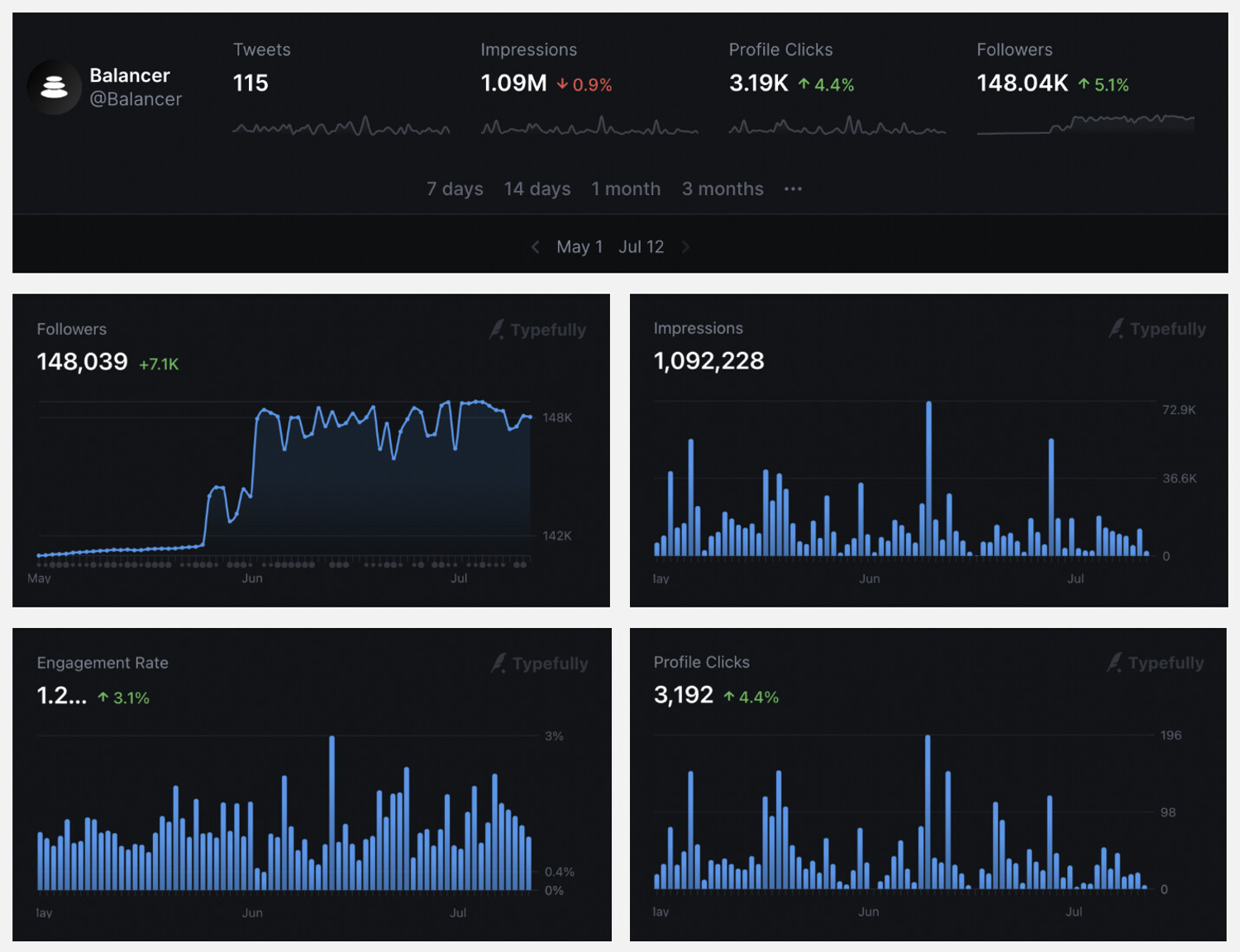Open the Jul 12 end date picker
This screenshot has width=1240, height=952.
tap(641, 247)
